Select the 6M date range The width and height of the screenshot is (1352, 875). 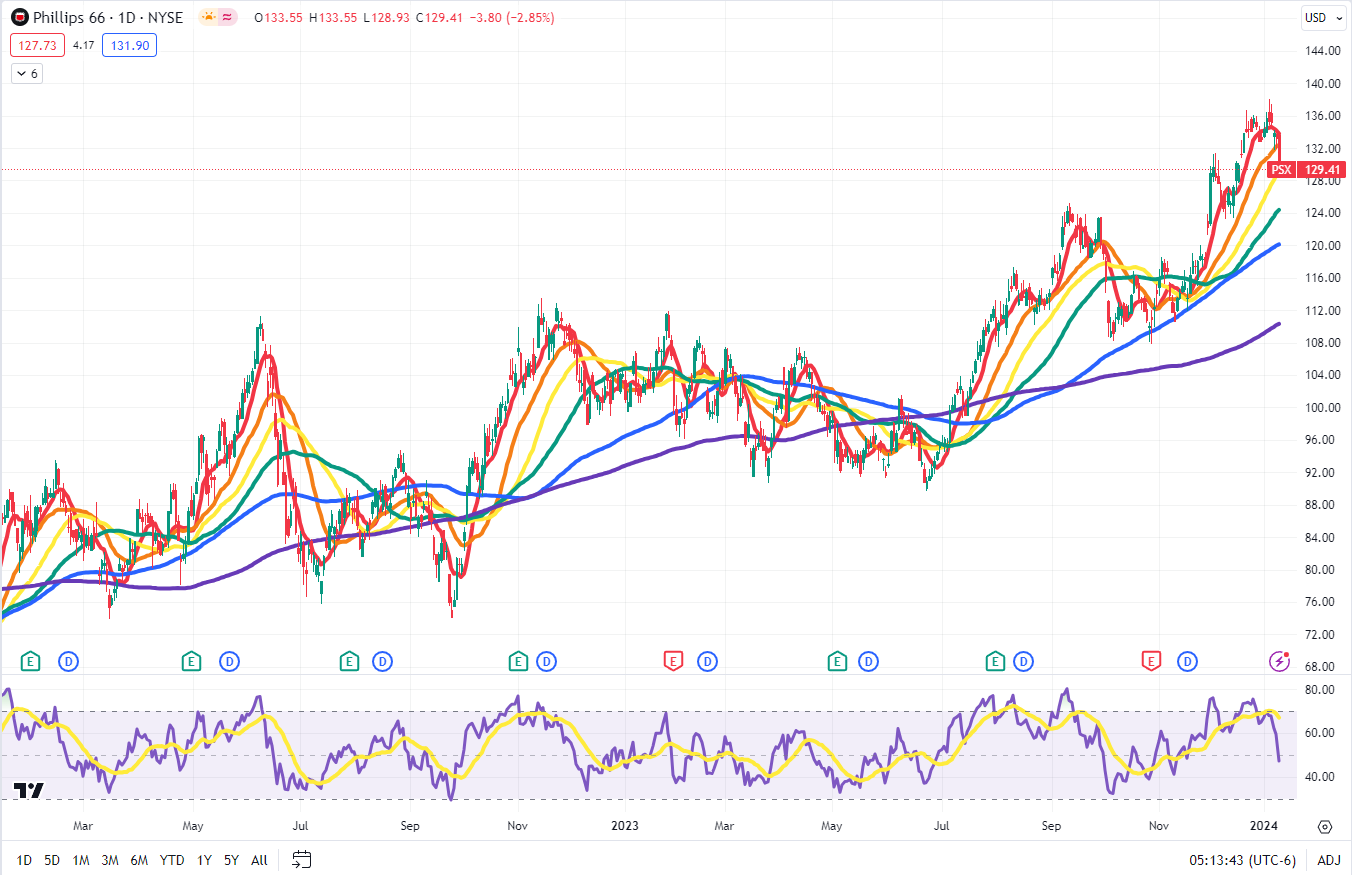coord(139,859)
